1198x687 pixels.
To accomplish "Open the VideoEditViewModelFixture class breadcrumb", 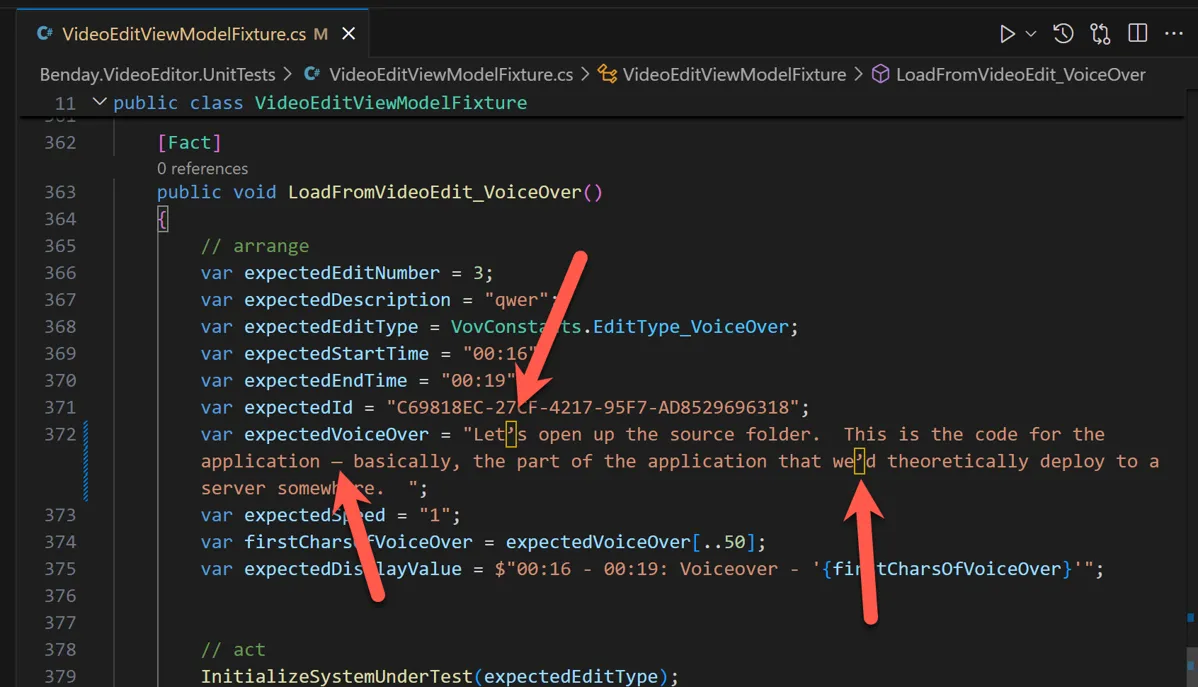I will [x=734, y=74].
